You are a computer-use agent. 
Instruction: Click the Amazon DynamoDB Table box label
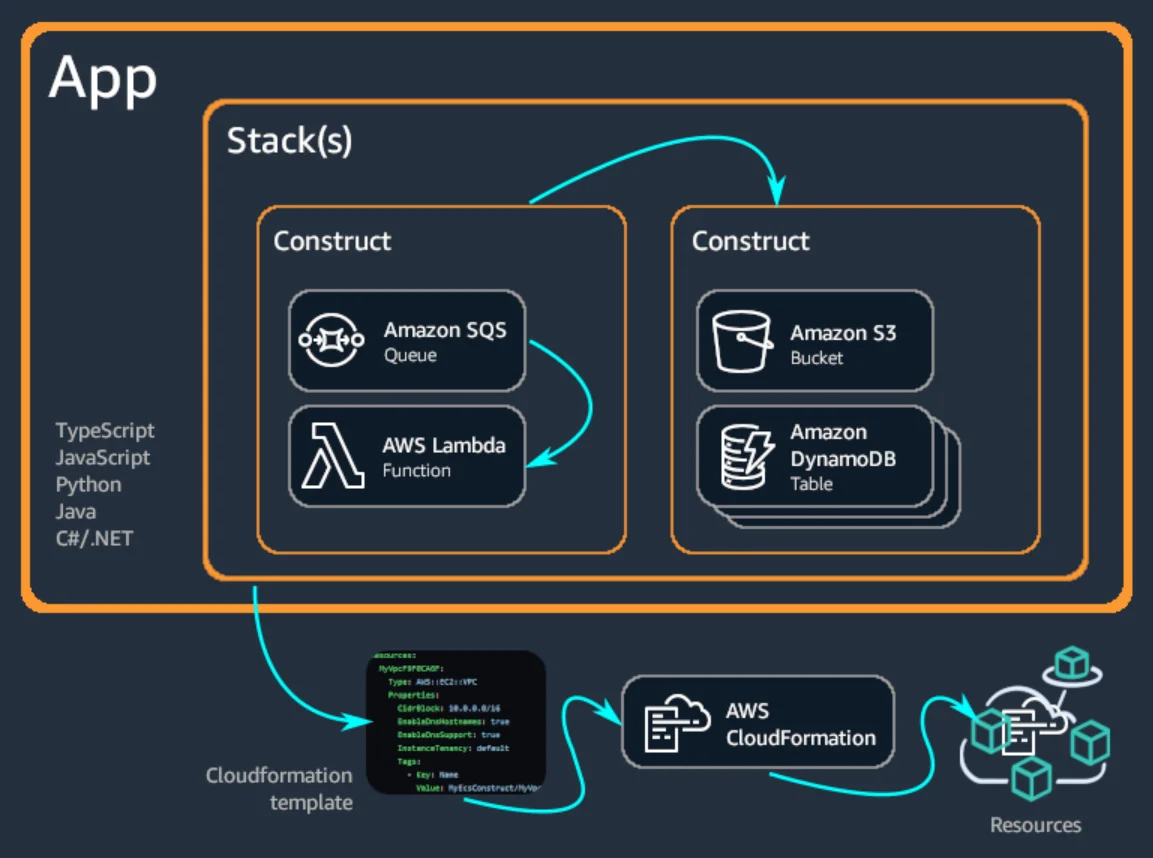pyautogui.click(x=843, y=457)
